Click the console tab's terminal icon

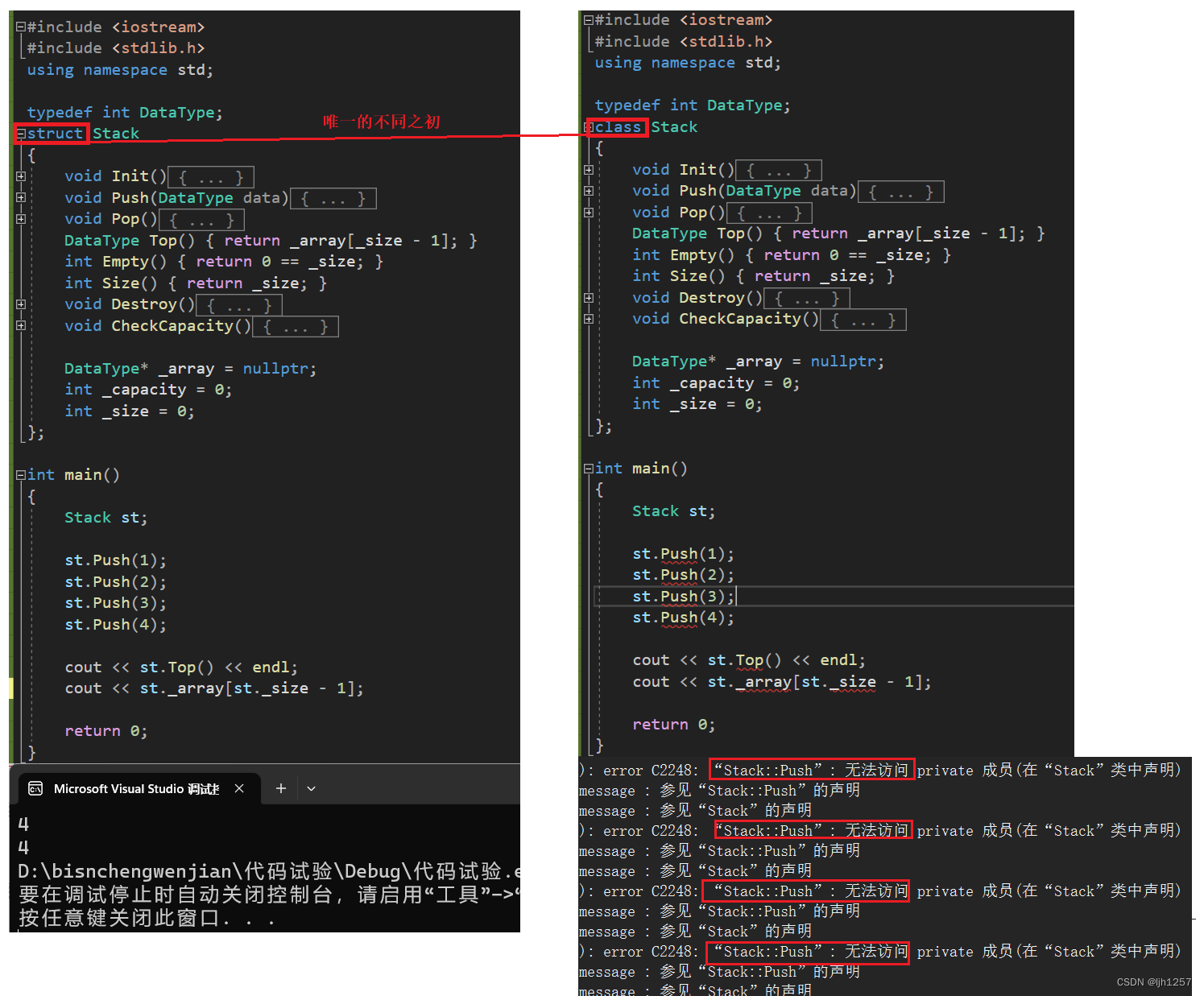point(35,789)
